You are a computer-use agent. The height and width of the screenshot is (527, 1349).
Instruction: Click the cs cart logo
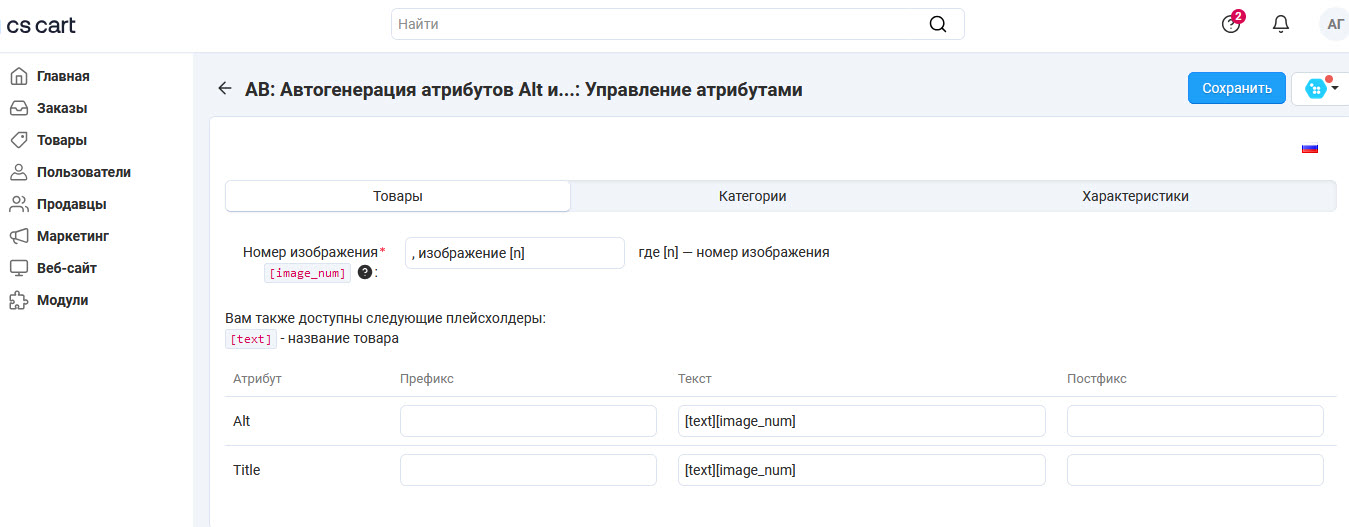point(41,25)
